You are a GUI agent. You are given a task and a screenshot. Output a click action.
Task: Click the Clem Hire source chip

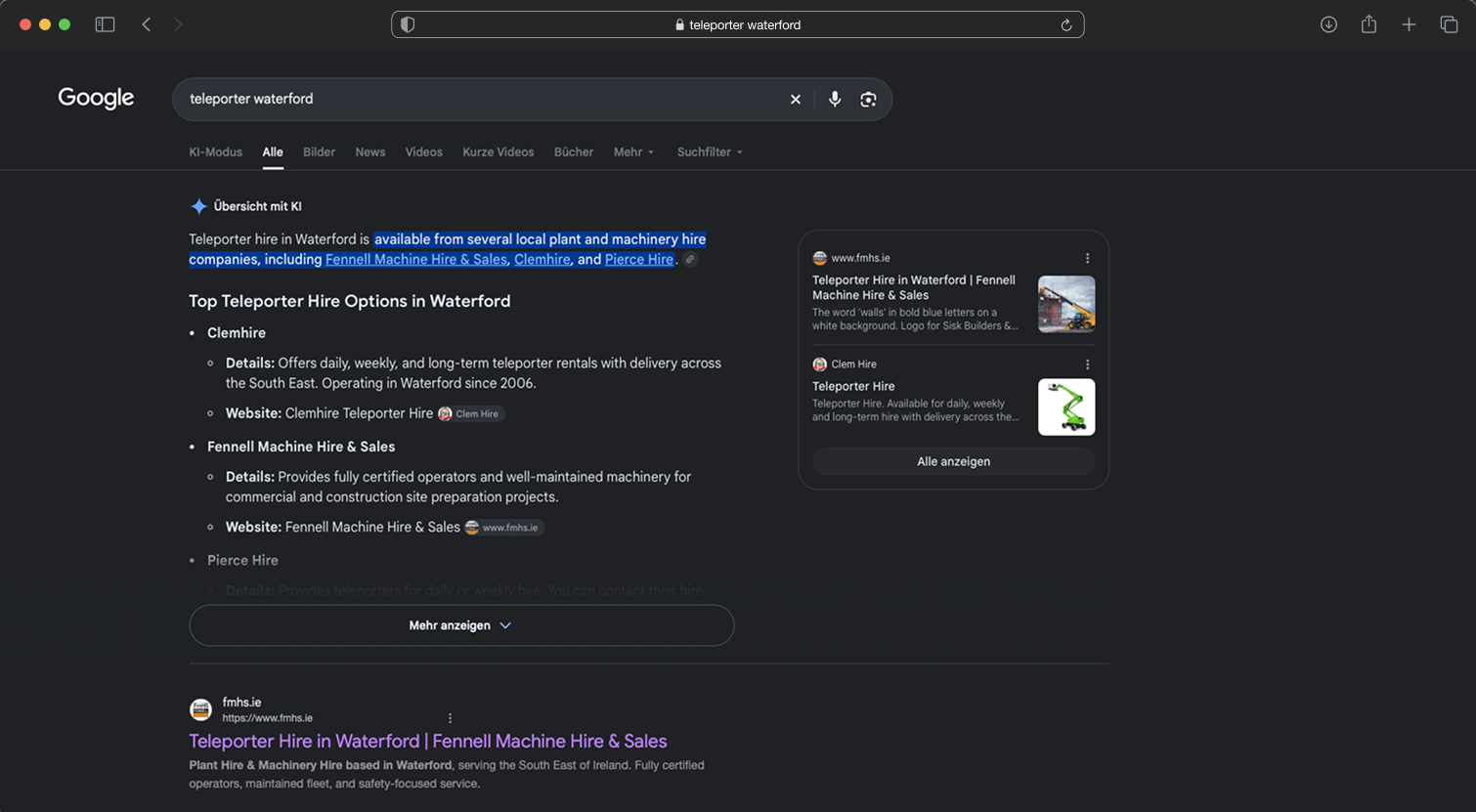tap(471, 414)
